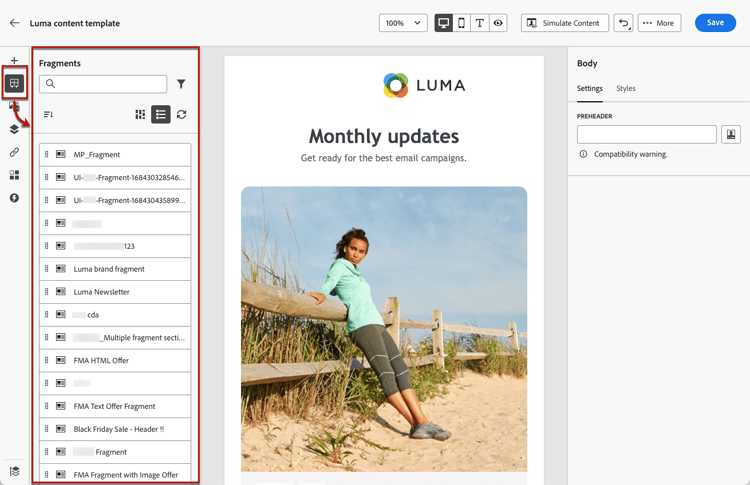Screen dimensions: 750x485
Task: Select UI Fragment ending 168430435899
Action: coord(115,200)
